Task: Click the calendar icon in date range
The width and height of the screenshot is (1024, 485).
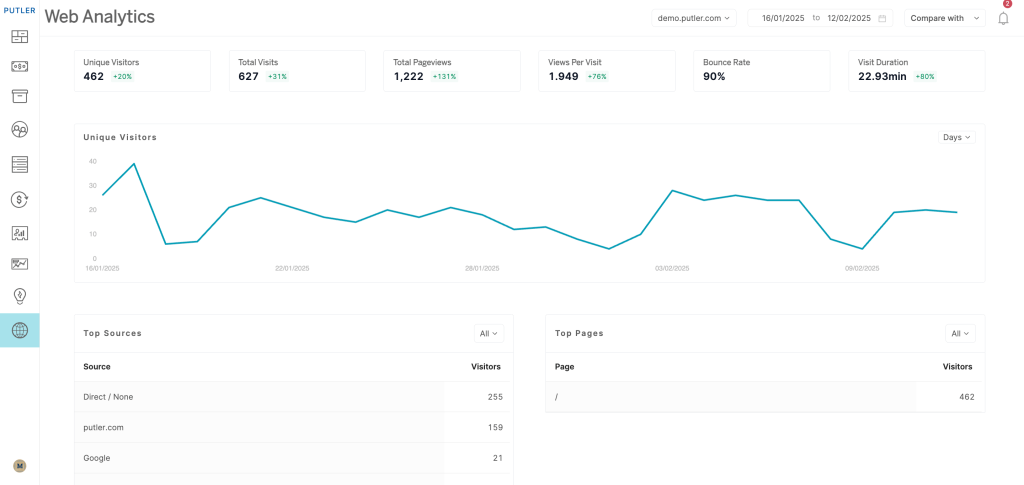Action: (882, 18)
